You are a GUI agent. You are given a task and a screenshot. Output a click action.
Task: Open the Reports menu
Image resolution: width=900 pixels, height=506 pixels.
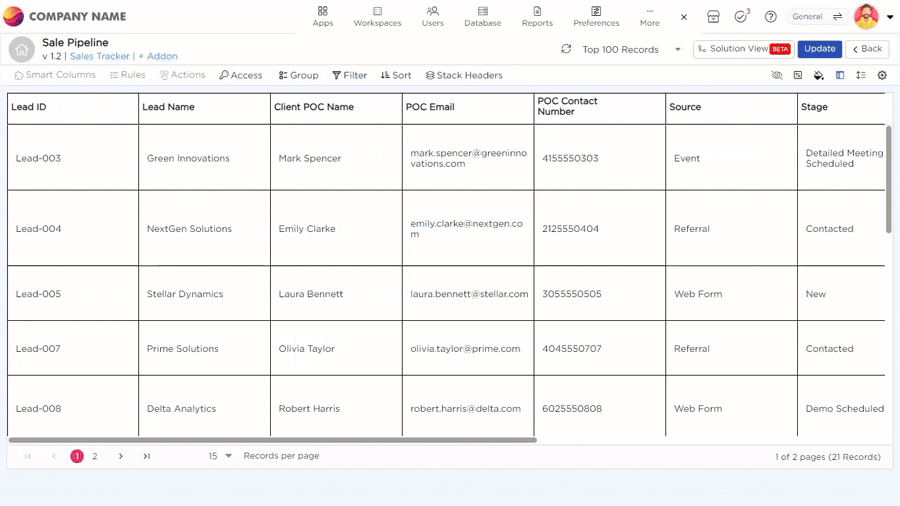point(537,16)
